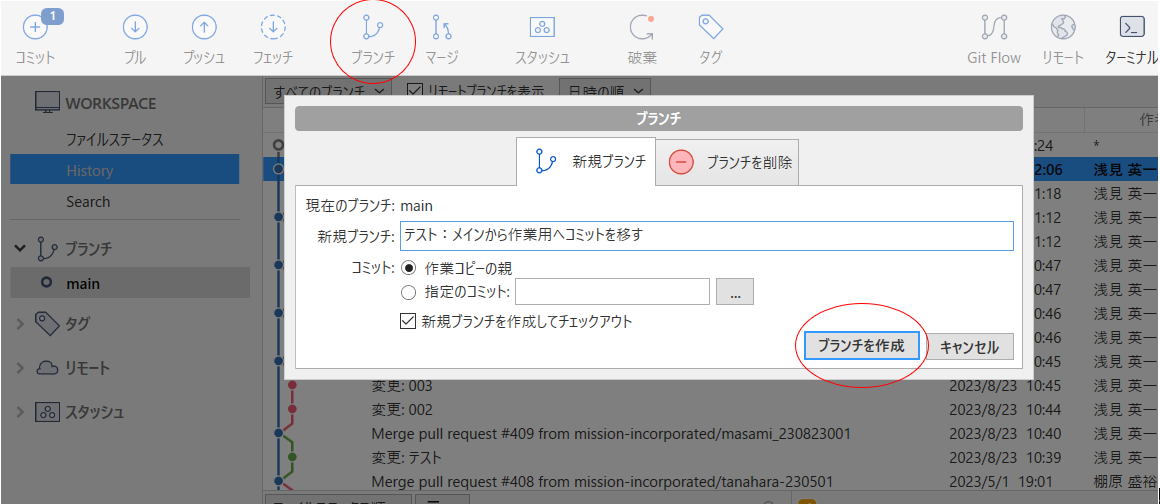Viewport: 1160px width, 504px height.
Task: Click the 新規ブランチ name input field
Action: (706, 236)
